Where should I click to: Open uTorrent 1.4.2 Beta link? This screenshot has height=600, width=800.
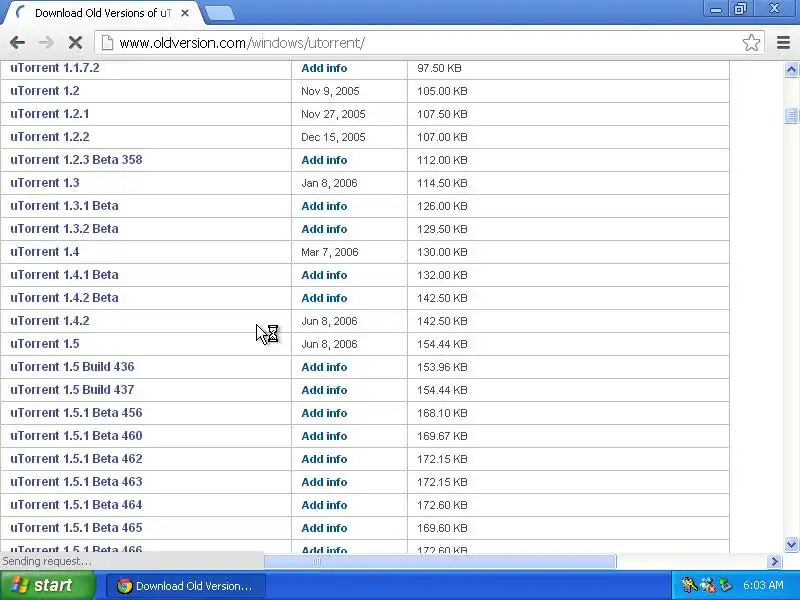(64, 297)
